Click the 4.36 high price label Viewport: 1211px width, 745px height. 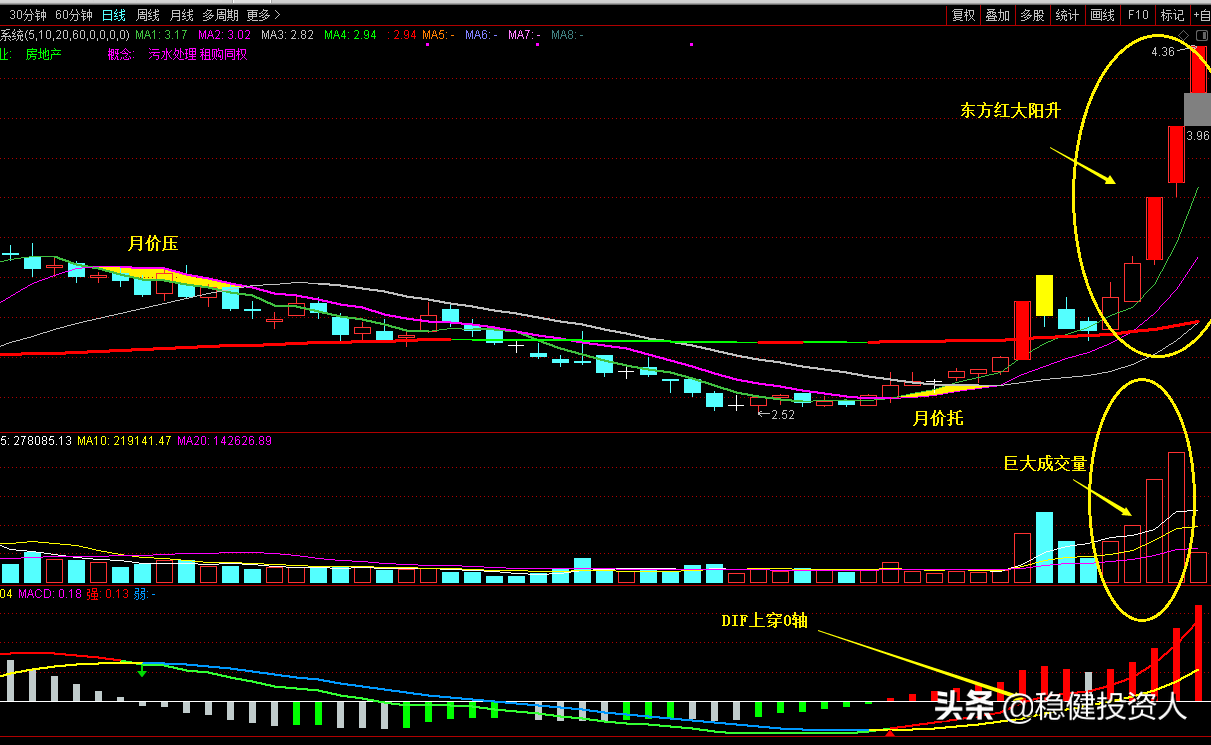coord(1163,52)
